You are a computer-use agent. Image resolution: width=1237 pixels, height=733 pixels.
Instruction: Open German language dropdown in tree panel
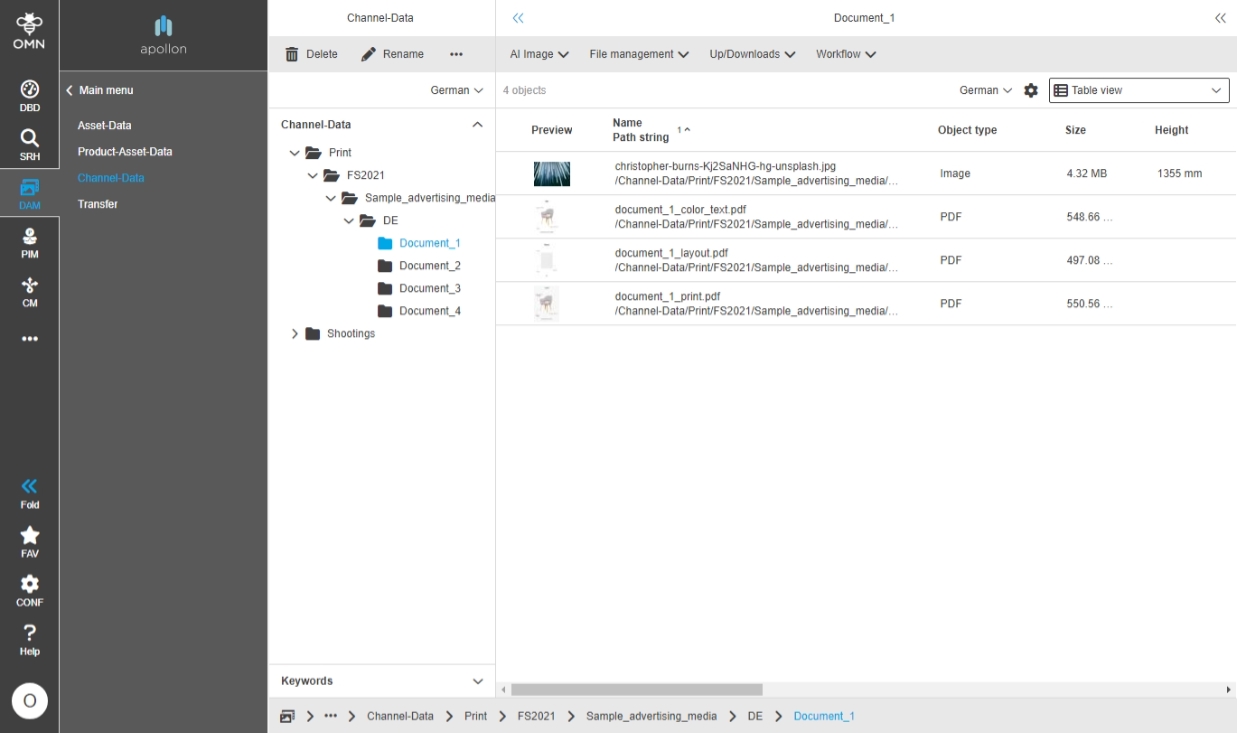tap(457, 90)
